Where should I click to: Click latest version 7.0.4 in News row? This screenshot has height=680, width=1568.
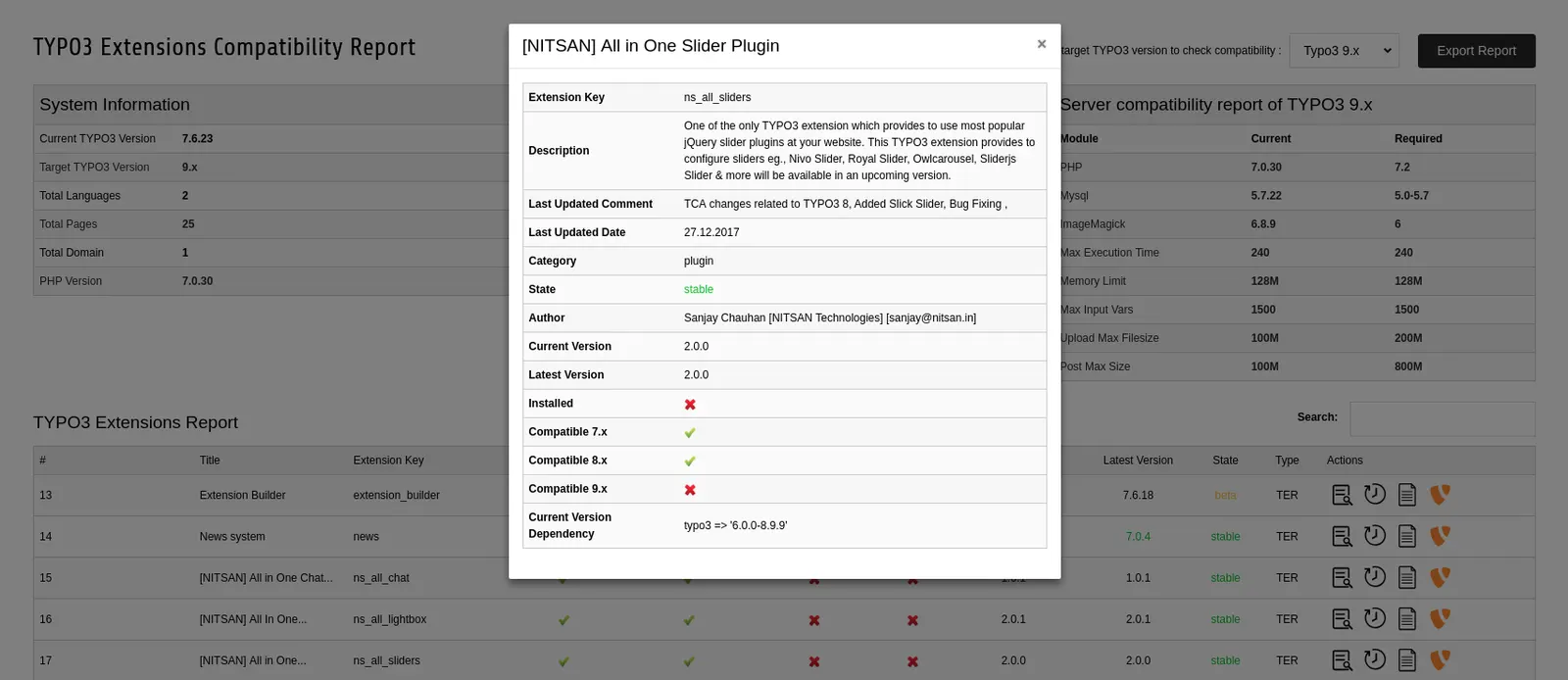pos(1138,536)
